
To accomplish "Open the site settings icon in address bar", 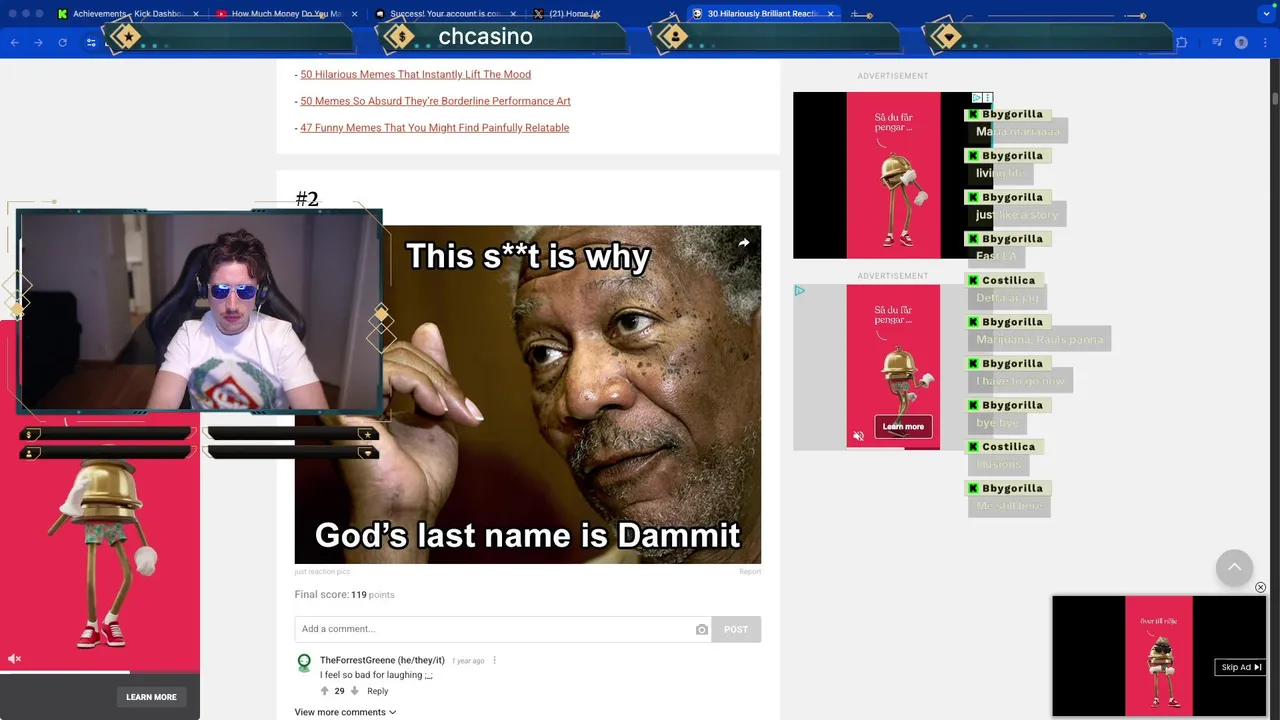I will (91, 42).
